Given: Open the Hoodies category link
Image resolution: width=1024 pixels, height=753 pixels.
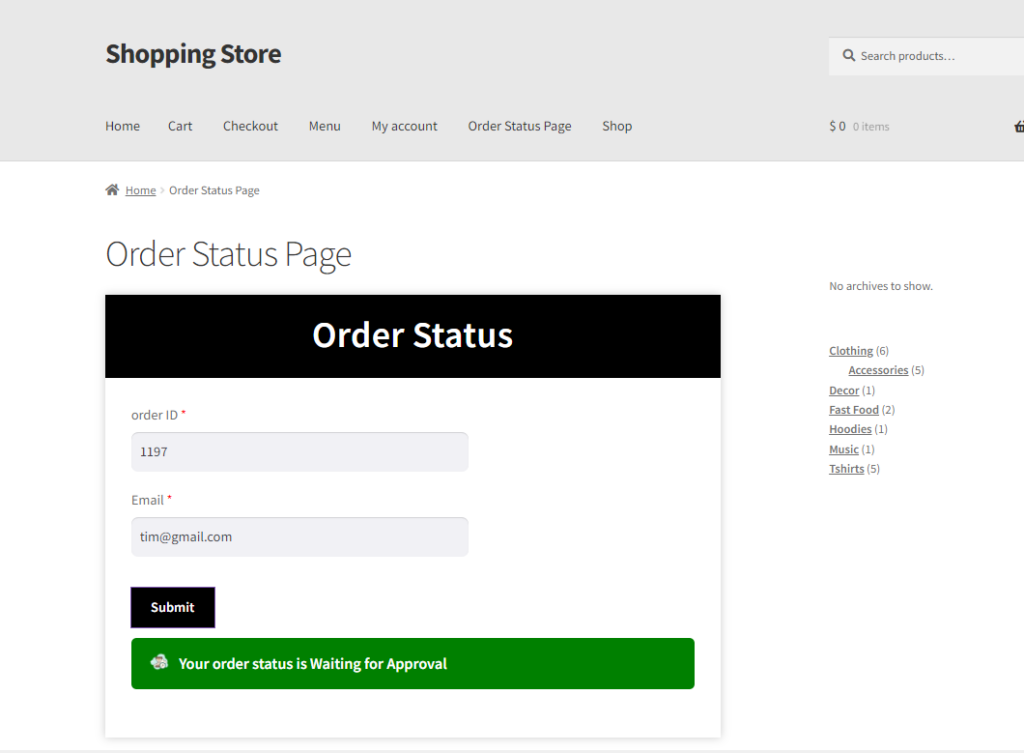Looking at the screenshot, I should [850, 429].
